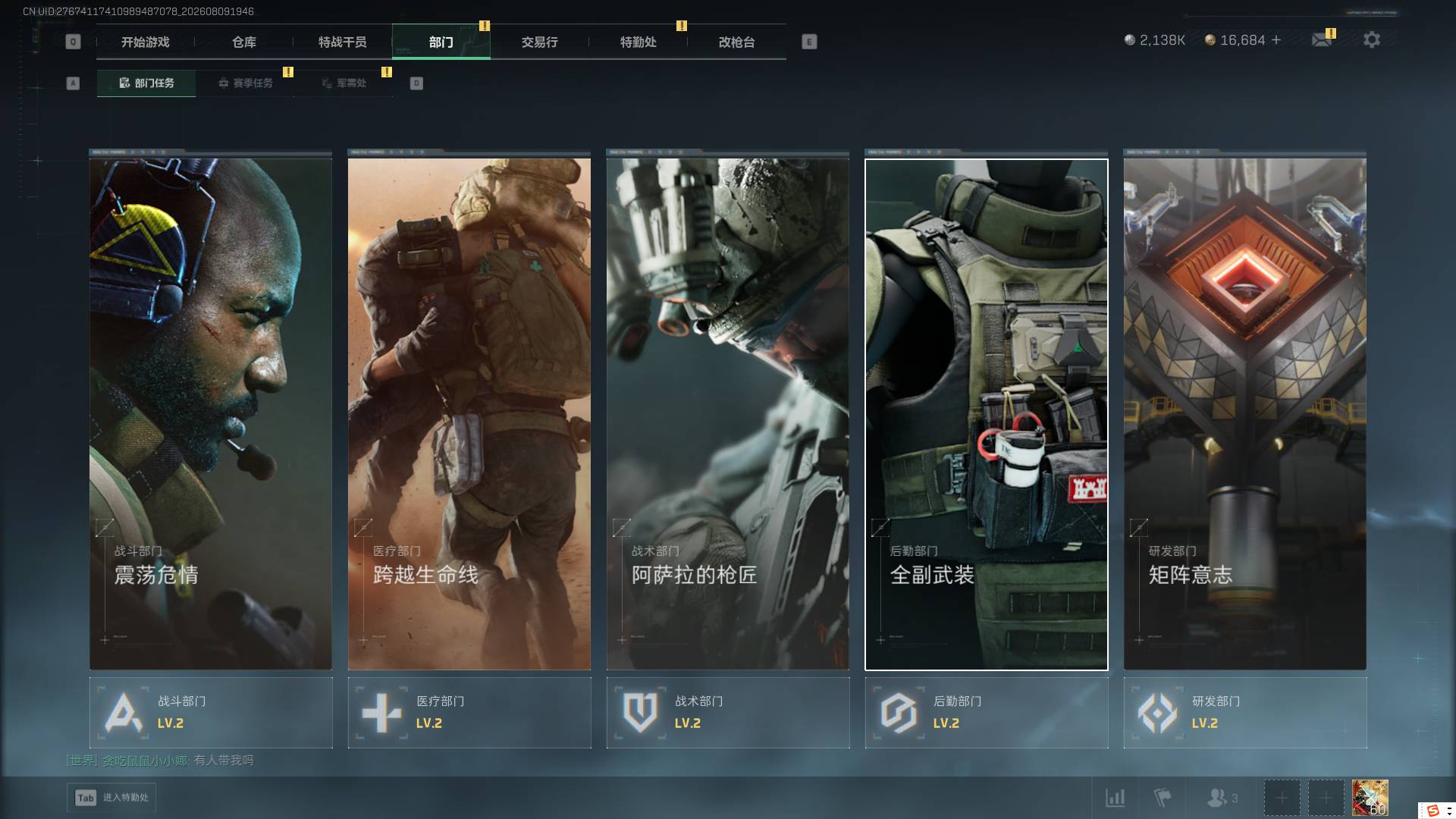Click the alert badge on the 部门 tab
The image size is (1456, 819).
tap(485, 26)
